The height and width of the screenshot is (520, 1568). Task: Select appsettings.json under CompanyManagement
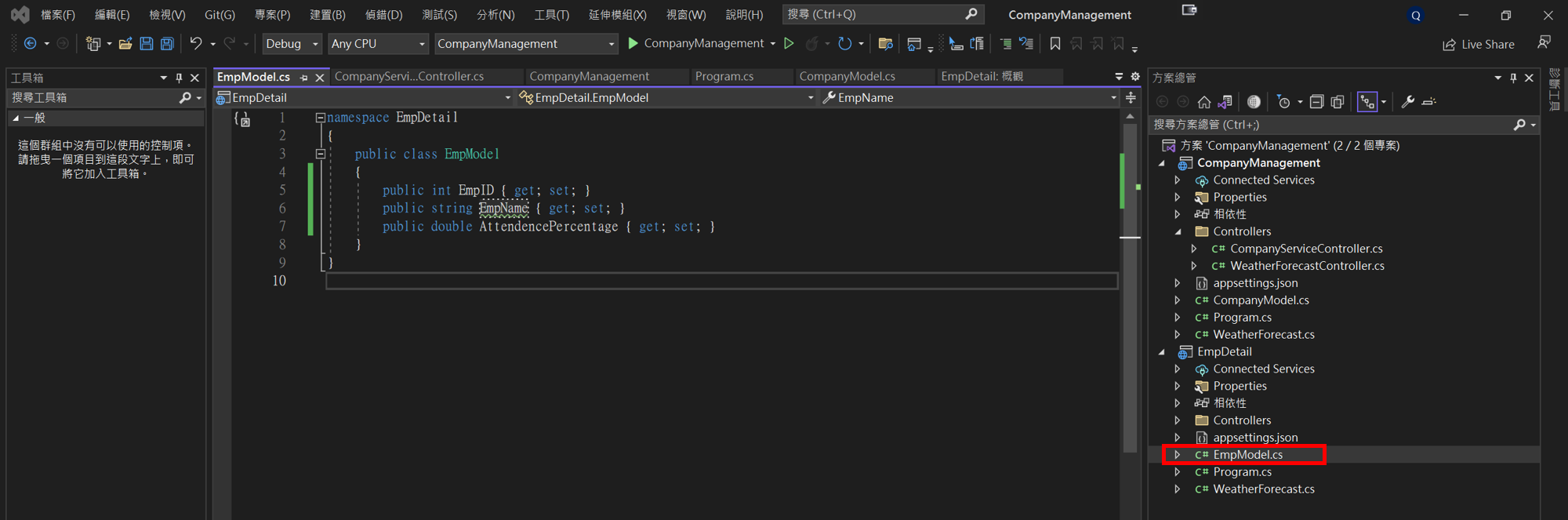(x=1255, y=283)
